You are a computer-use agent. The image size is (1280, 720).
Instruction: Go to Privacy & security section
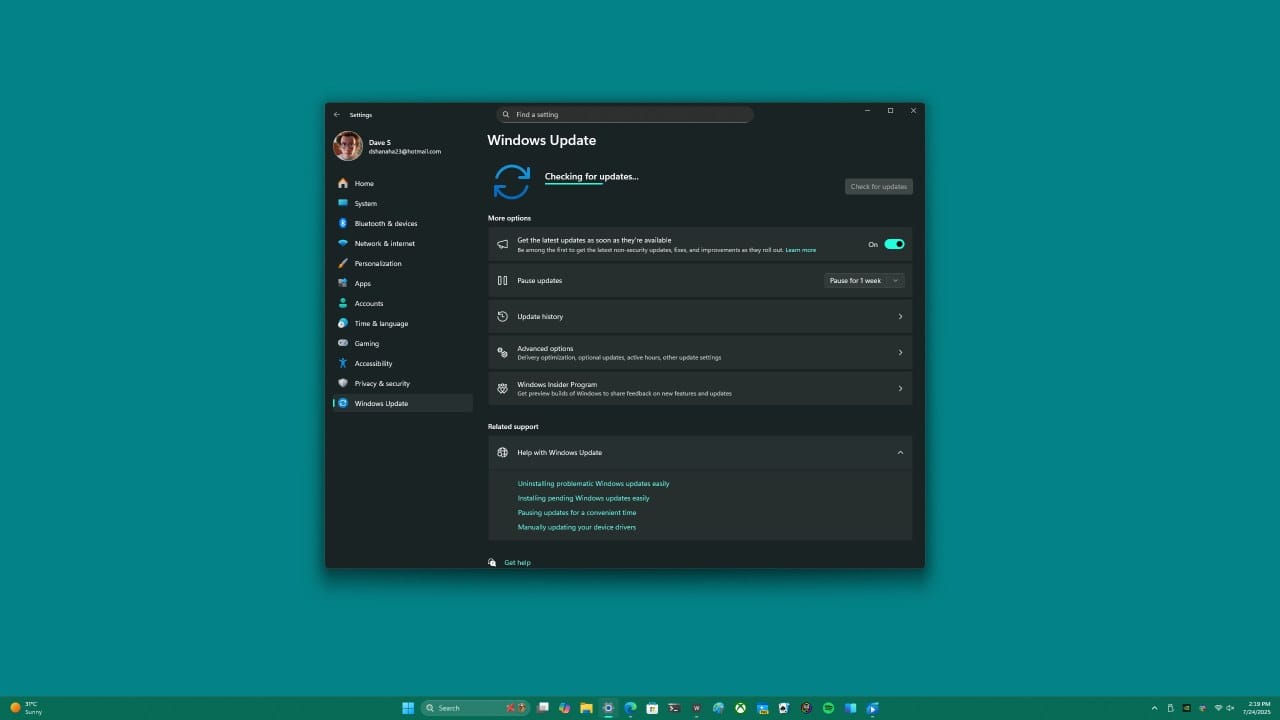tap(382, 383)
